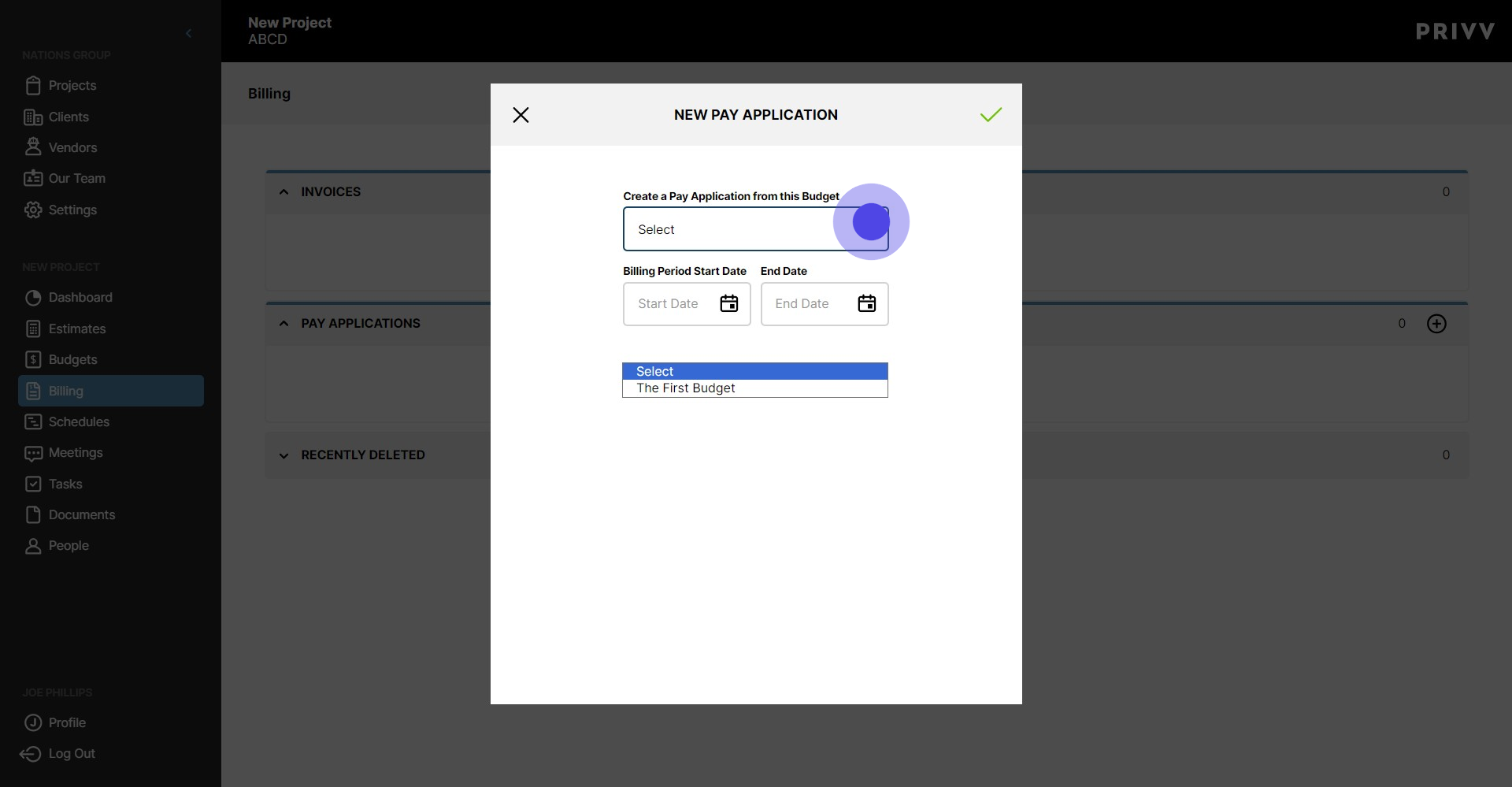Collapse the Pay Applications section chevron
Viewport: 1512px width, 787px height.
pos(283,323)
